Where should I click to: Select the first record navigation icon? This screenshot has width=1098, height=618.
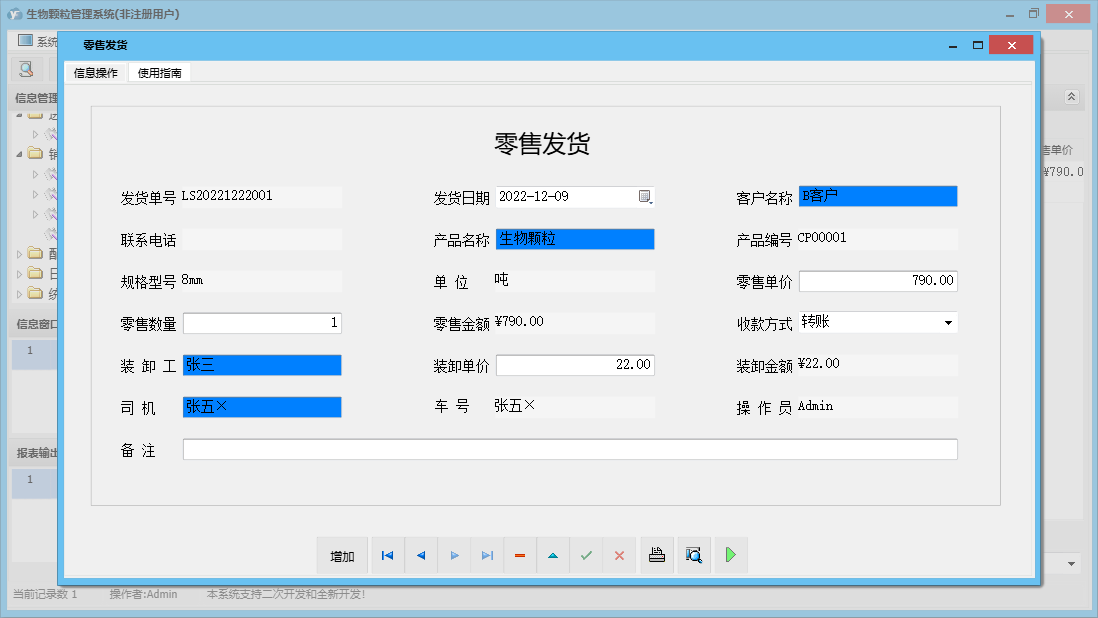[388, 555]
